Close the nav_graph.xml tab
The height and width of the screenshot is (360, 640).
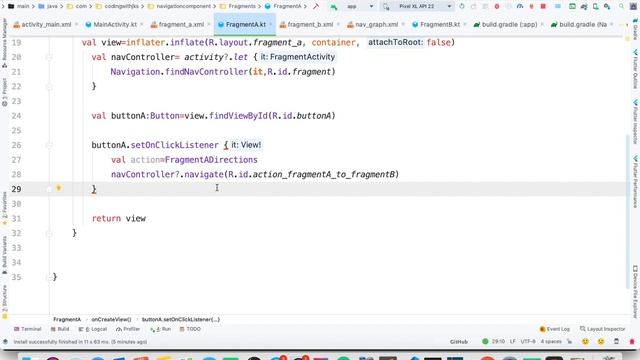[x=403, y=24]
